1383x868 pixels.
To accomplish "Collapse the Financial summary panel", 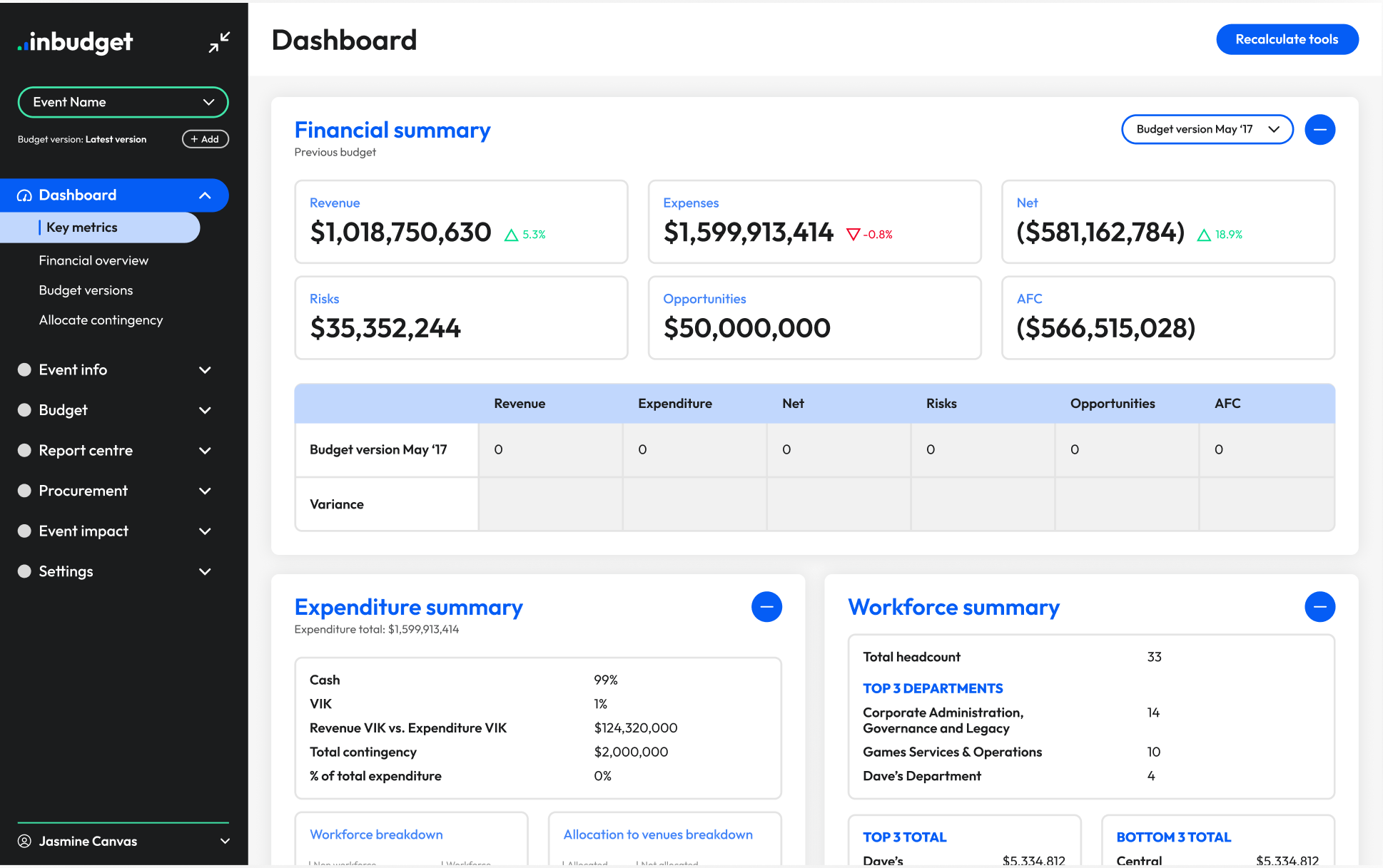I will (1319, 129).
